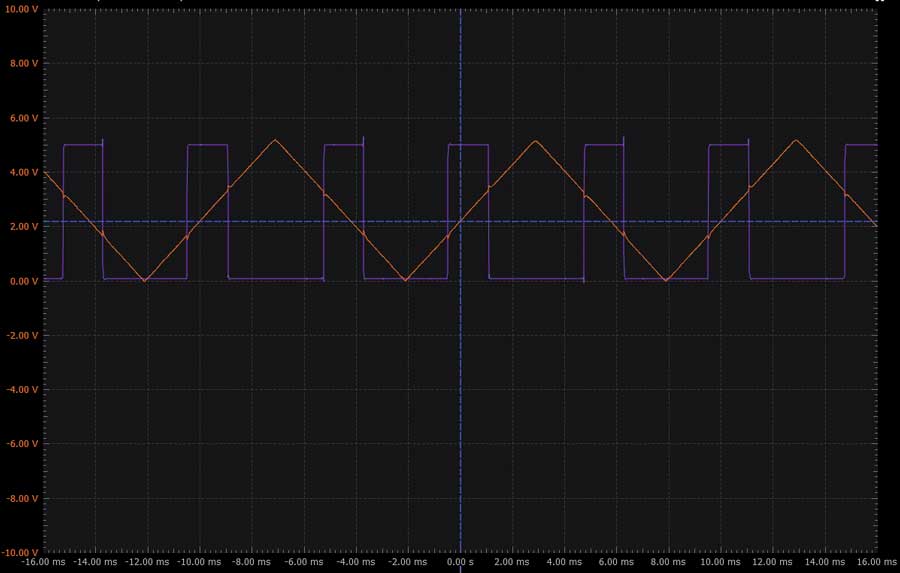Select the orange waveform trough near -12 ms
This screenshot has height=573, width=900.
(x=145, y=280)
